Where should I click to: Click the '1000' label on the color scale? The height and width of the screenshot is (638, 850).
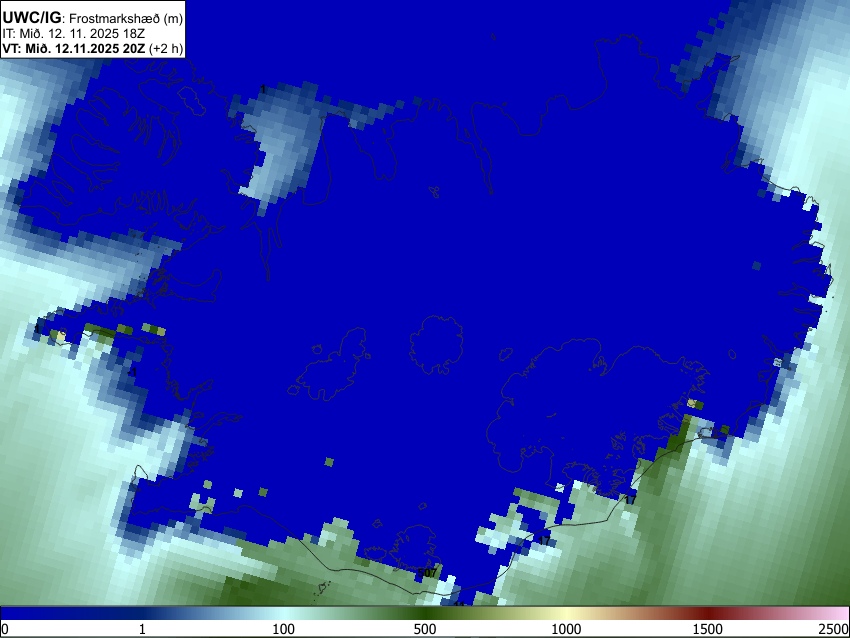[566, 629]
